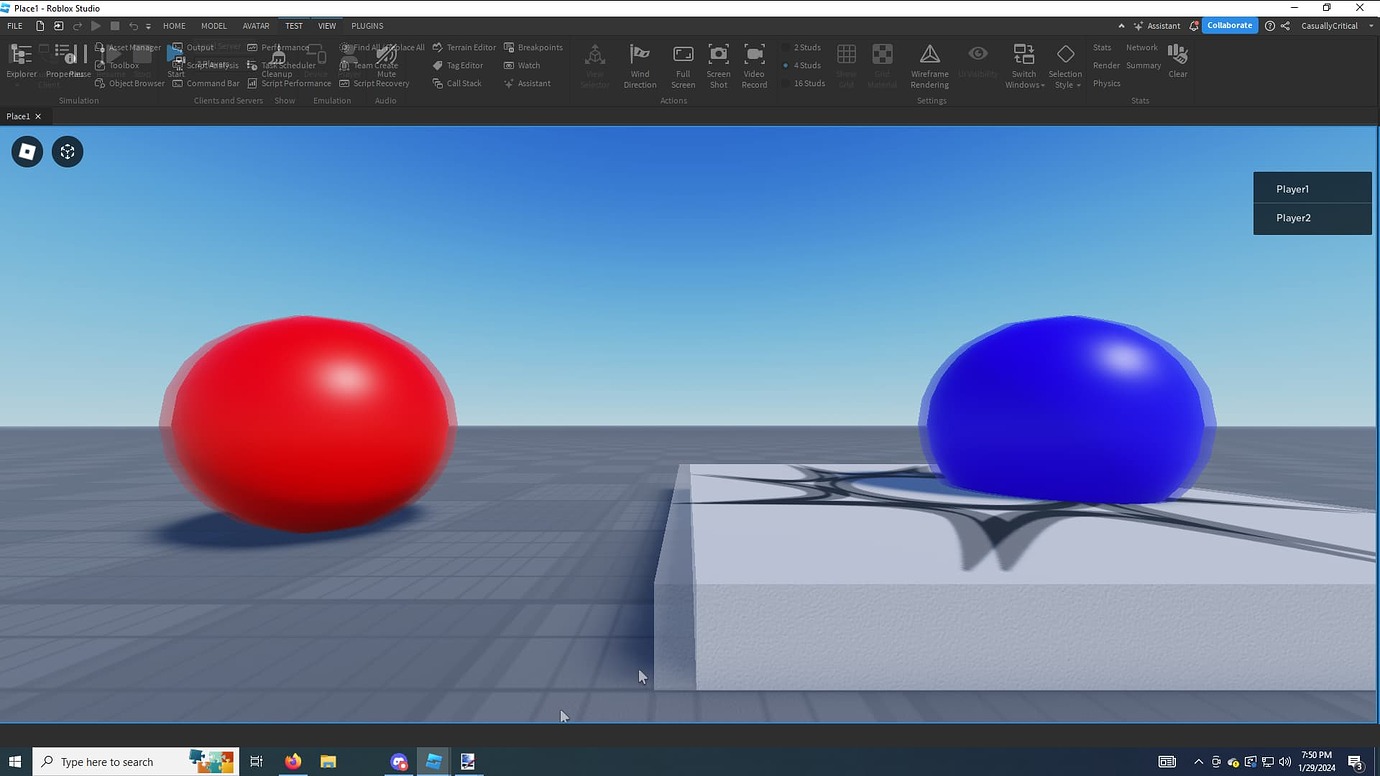1380x776 pixels.
Task: Select the 4 Studs grid option
Action: [x=806, y=65]
